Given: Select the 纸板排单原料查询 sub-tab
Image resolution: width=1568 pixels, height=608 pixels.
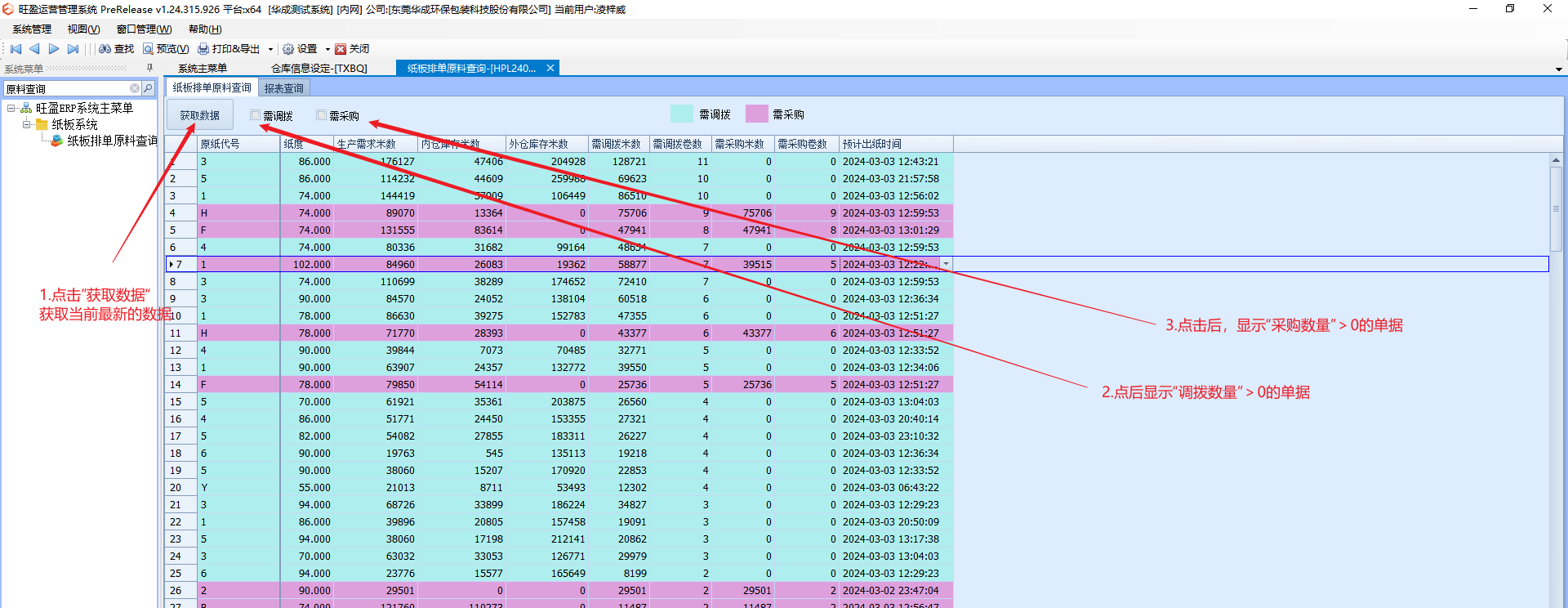Looking at the screenshot, I should [x=212, y=87].
